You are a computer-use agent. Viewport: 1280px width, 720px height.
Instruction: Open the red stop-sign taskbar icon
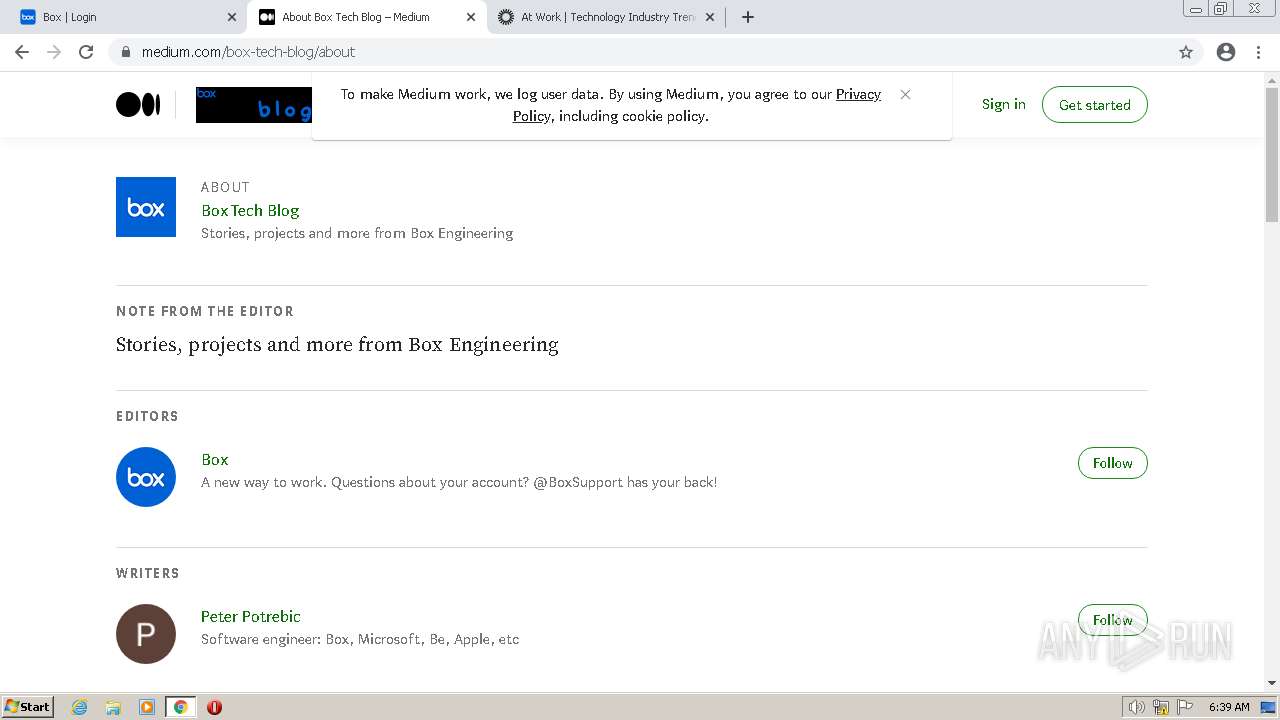(x=214, y=707)
